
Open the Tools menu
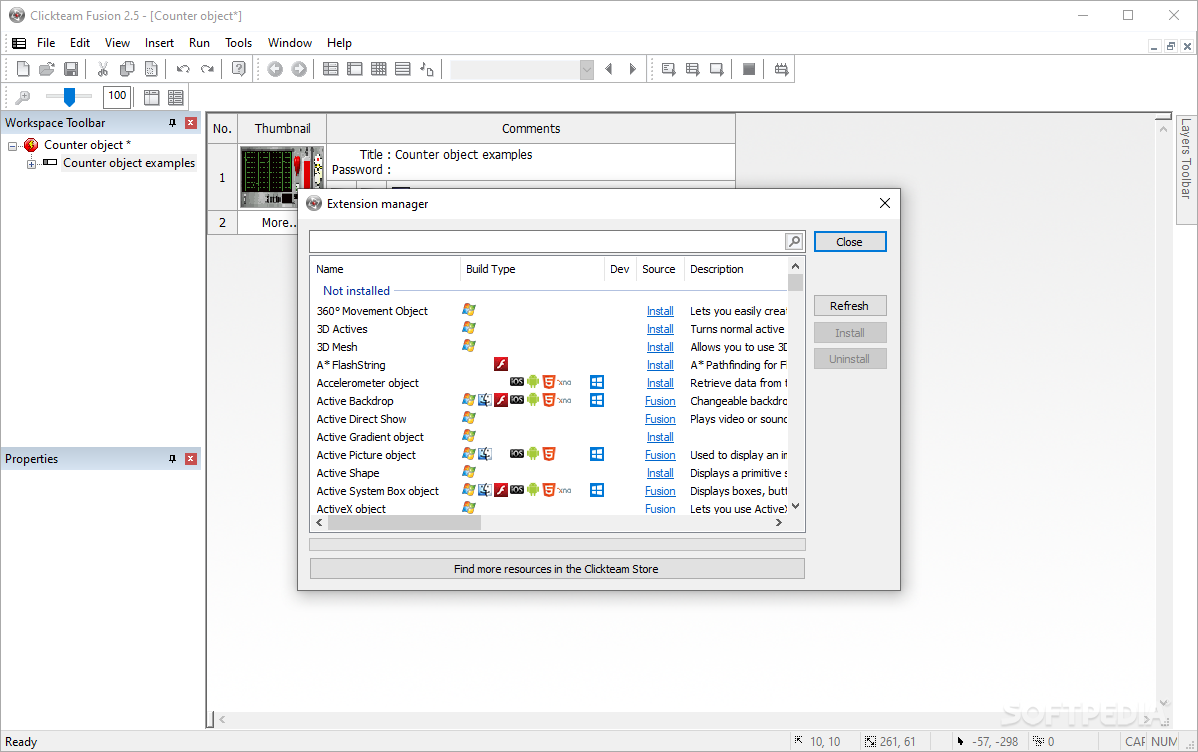coord(238,43)
